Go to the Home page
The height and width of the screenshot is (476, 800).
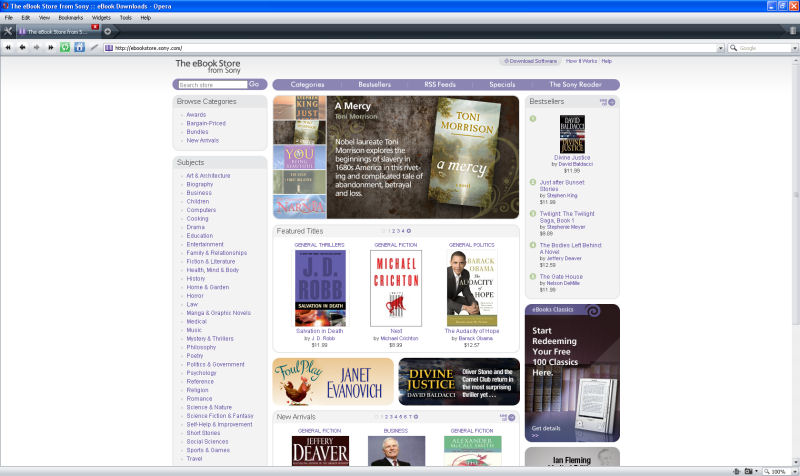point(80,47)
